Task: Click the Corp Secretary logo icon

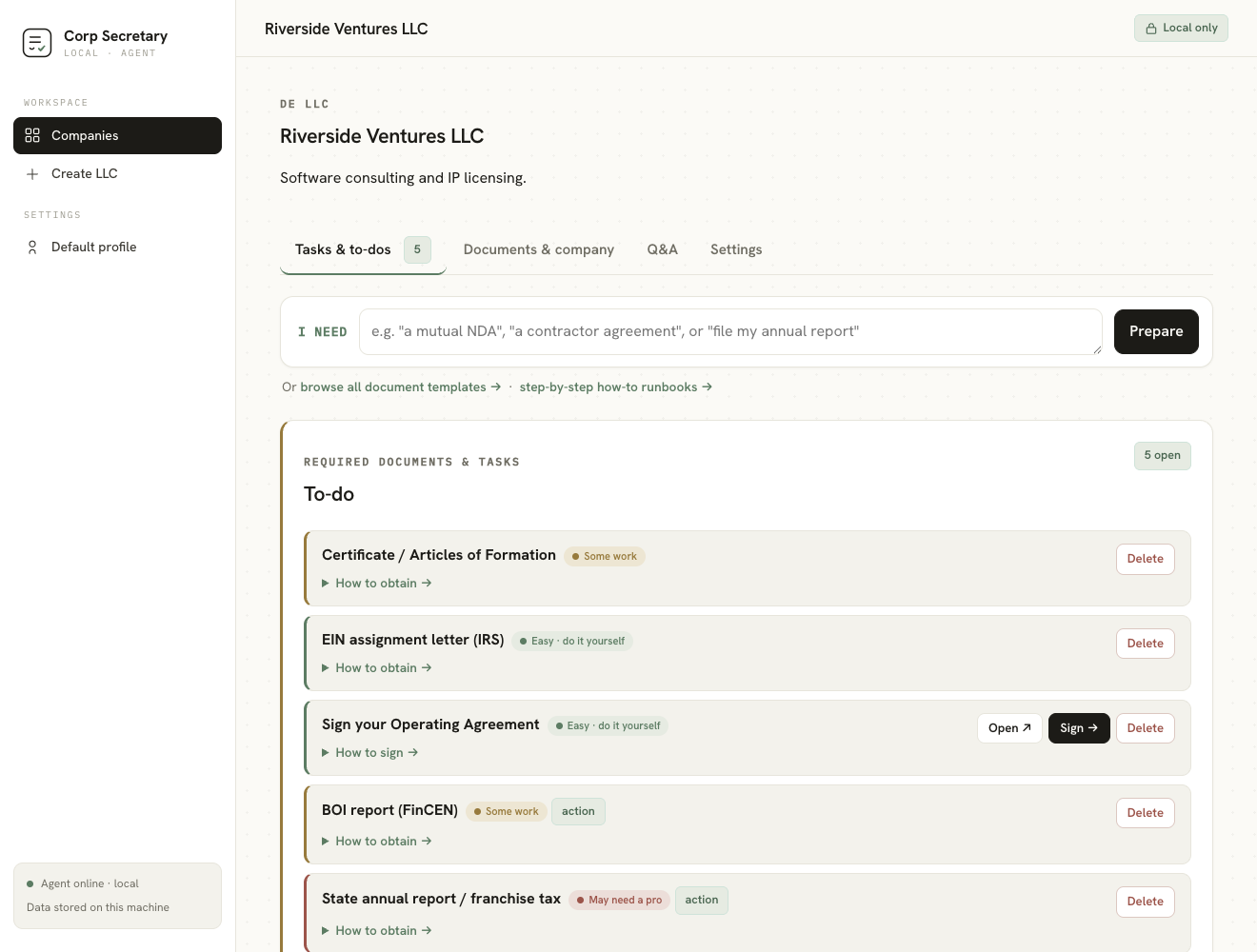Action: (x=37, y=43)
